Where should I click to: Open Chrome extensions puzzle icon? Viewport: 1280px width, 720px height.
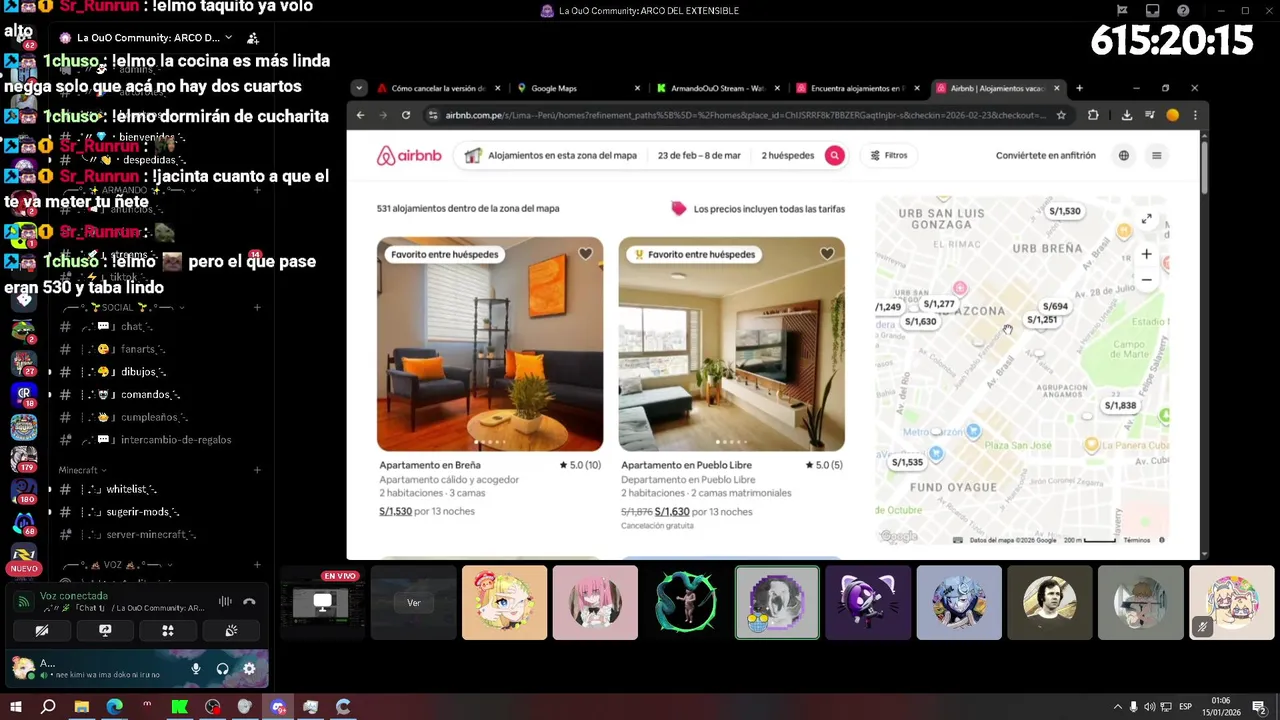(x=1093, y=115)
